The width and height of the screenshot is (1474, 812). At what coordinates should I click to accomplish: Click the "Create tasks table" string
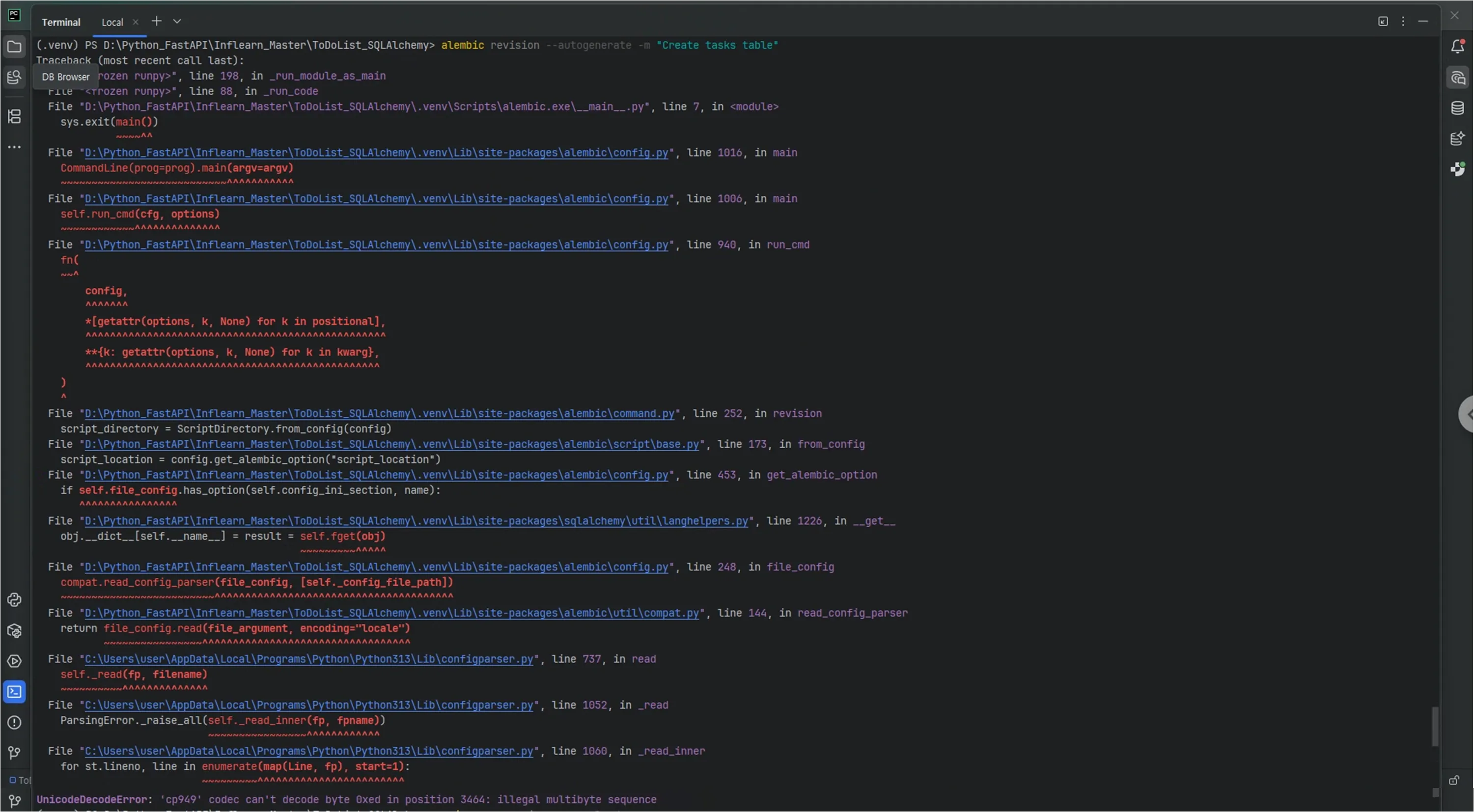click(x=717, y=45)
